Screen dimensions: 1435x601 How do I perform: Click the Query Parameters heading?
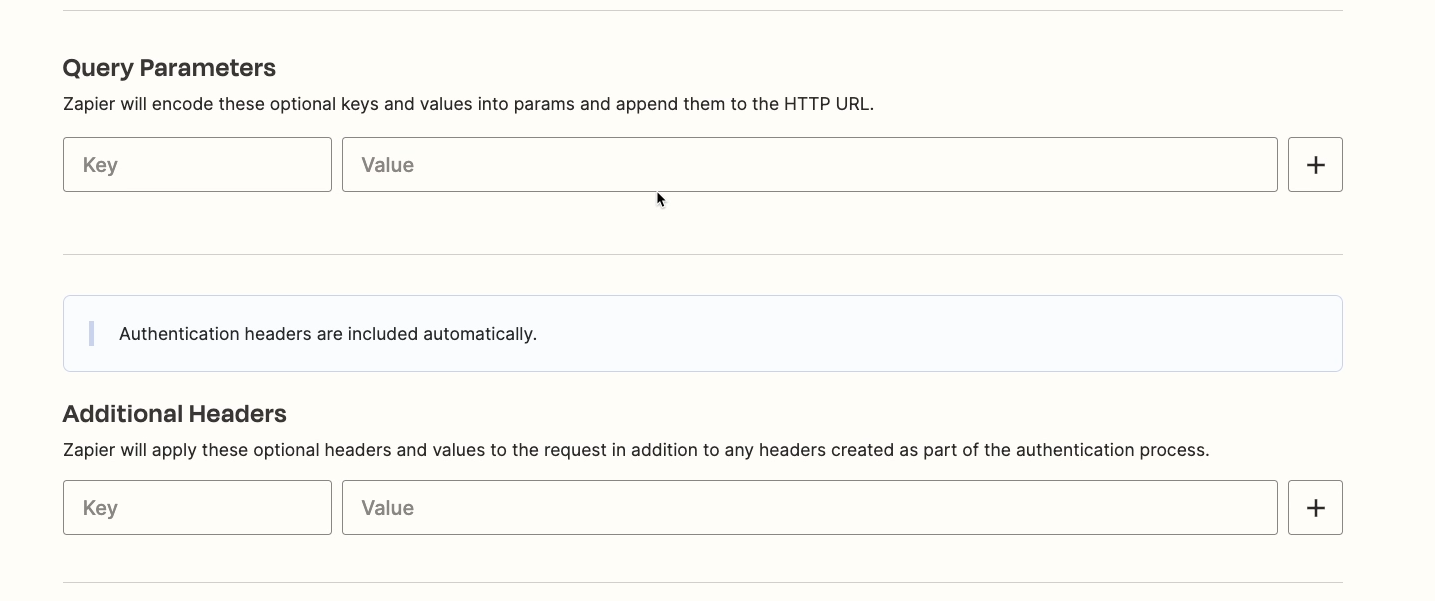tap(169, 68)
